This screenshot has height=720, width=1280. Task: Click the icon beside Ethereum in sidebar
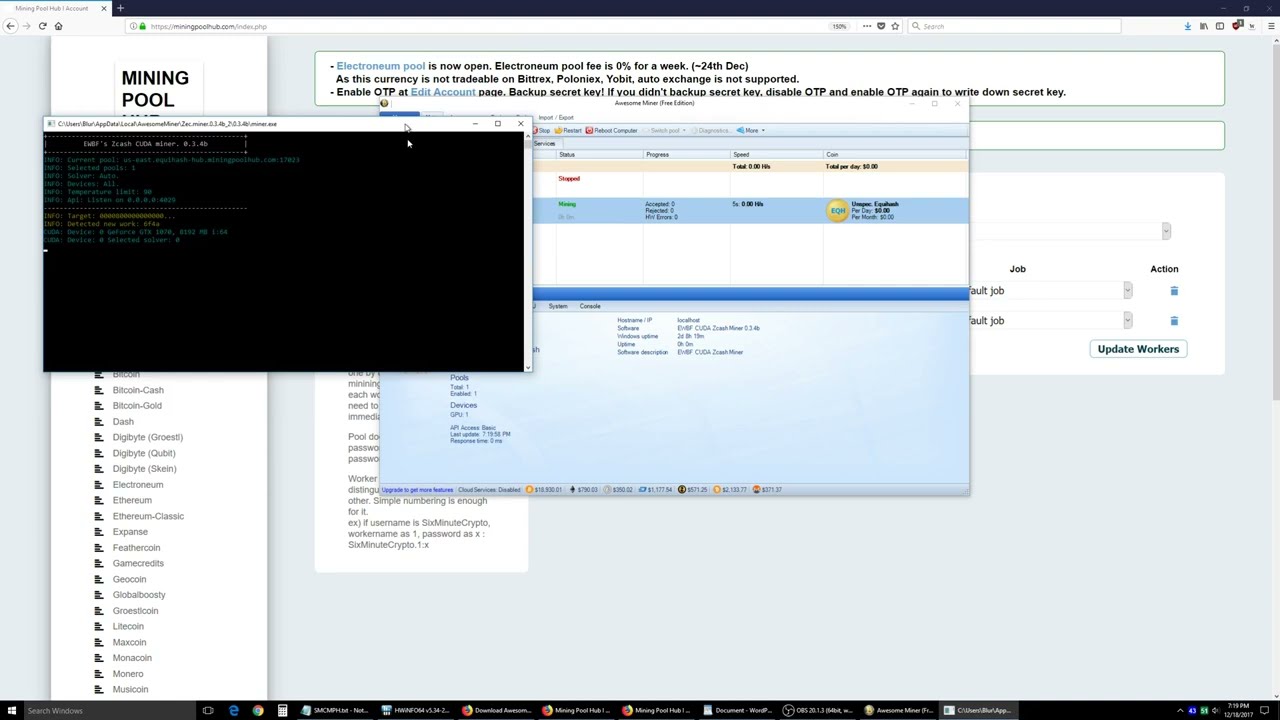[x=98, y=500]
